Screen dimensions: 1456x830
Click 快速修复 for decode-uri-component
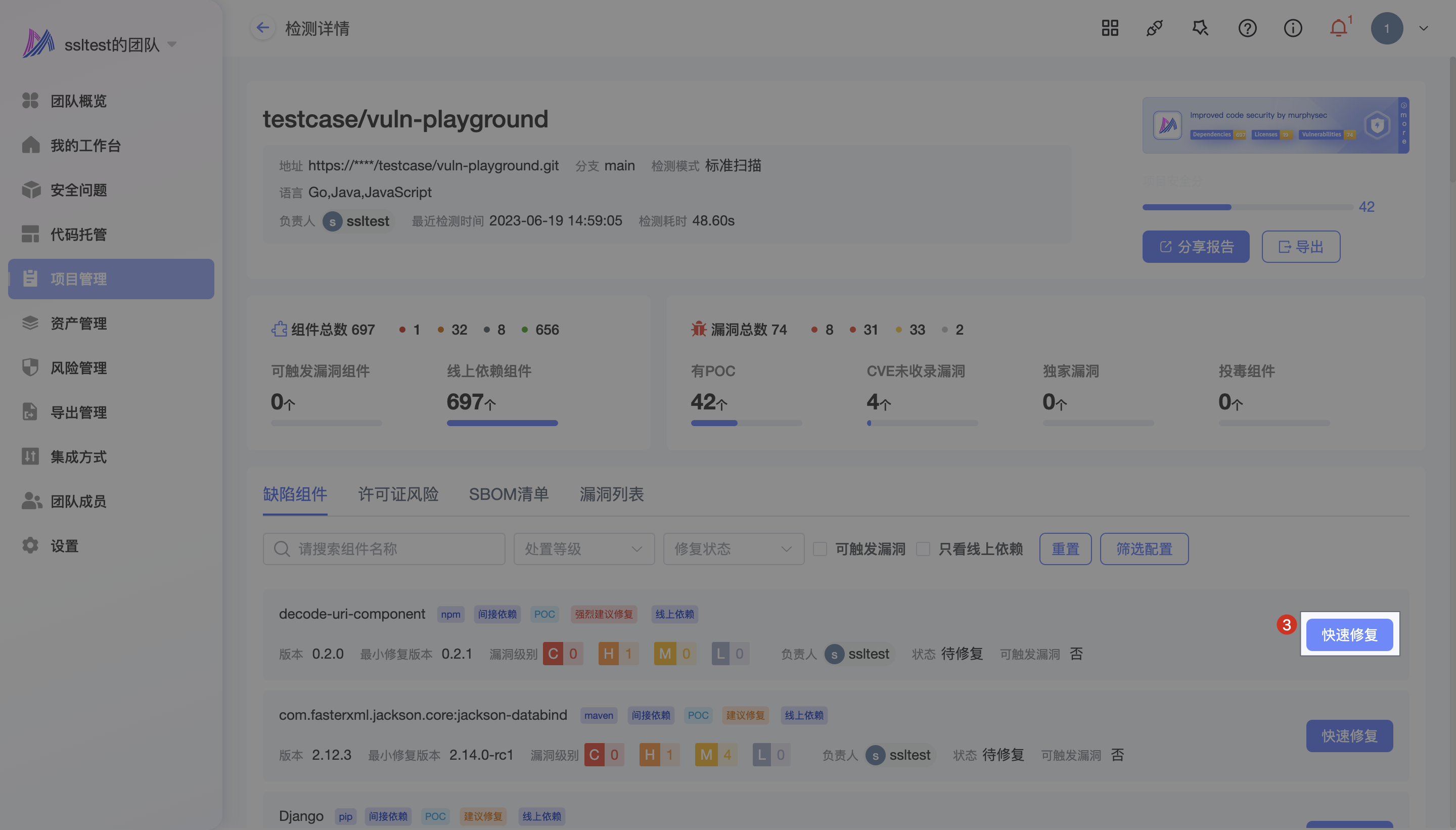pos(1349,634)
